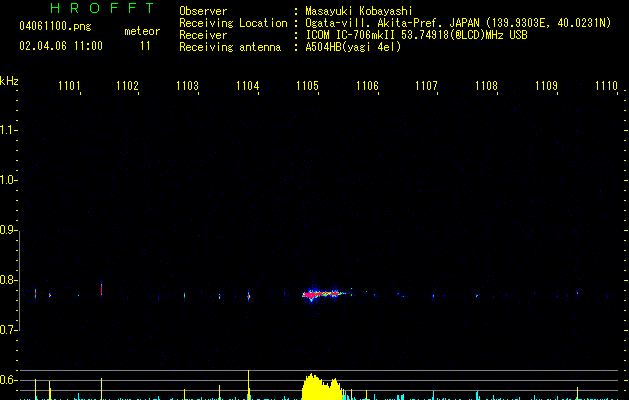Viewport: 629px width, 400px height.
Task: Select the A504HB(yagi 4el) antenna text
Action: tap(353, 47)
